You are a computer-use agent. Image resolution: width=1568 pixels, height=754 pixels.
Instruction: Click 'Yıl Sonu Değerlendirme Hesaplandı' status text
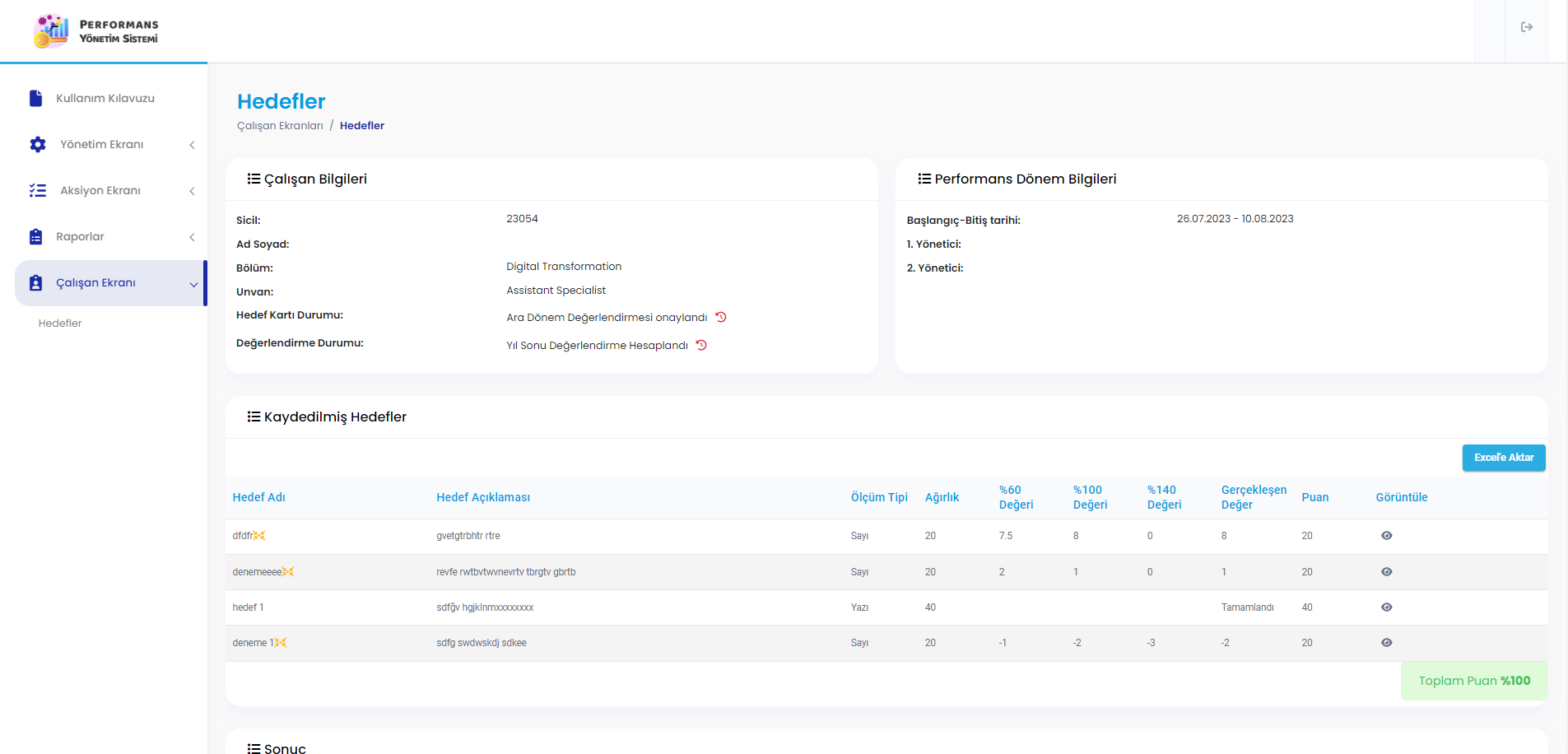point(597,346)
